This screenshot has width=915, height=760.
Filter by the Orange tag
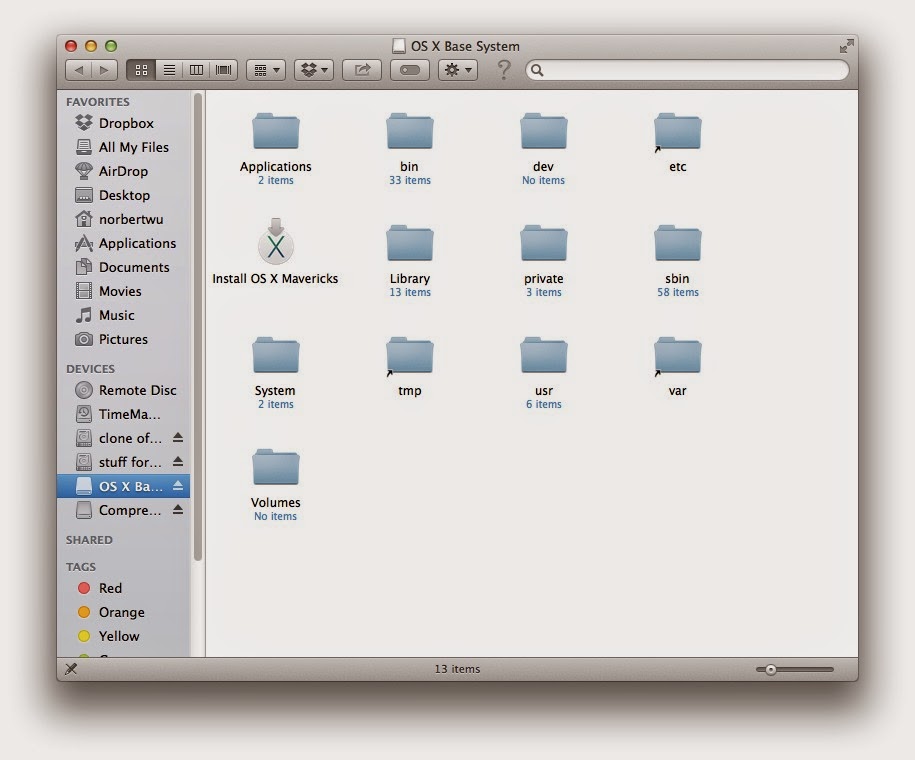(x=111, y=612)
